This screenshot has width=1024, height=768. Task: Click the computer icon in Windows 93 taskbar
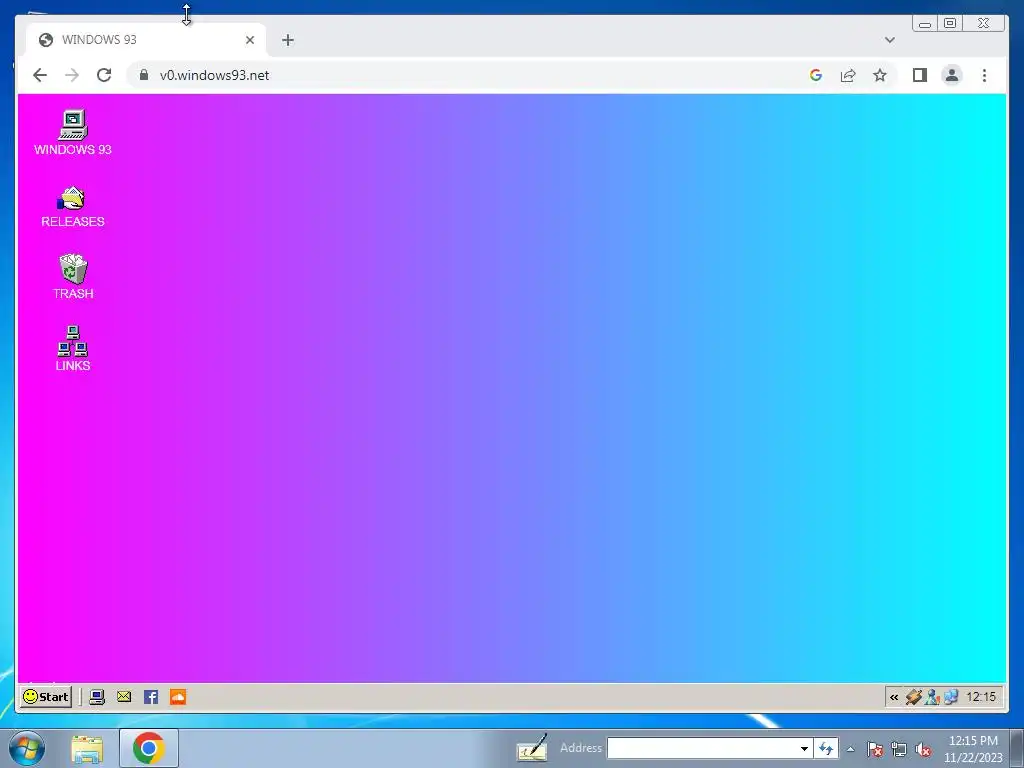point(97,697)
